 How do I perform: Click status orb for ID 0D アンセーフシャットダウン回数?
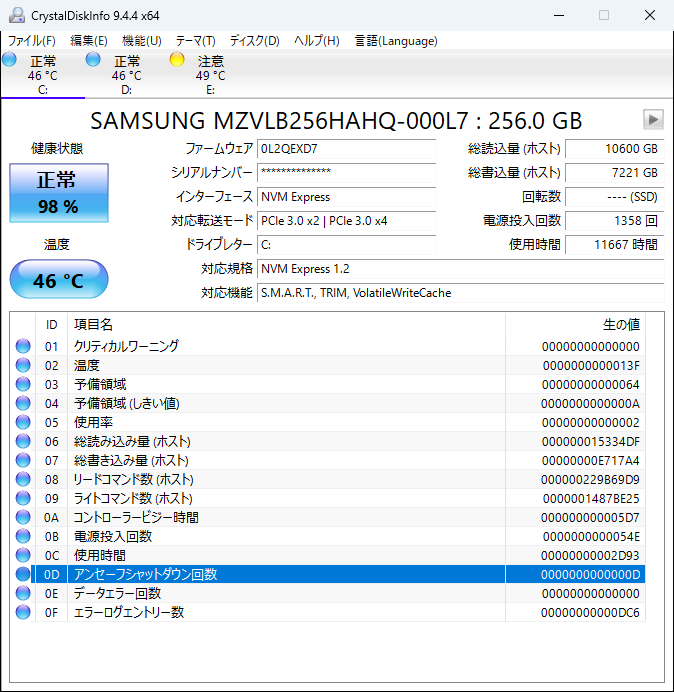click(x=23, y=574)
